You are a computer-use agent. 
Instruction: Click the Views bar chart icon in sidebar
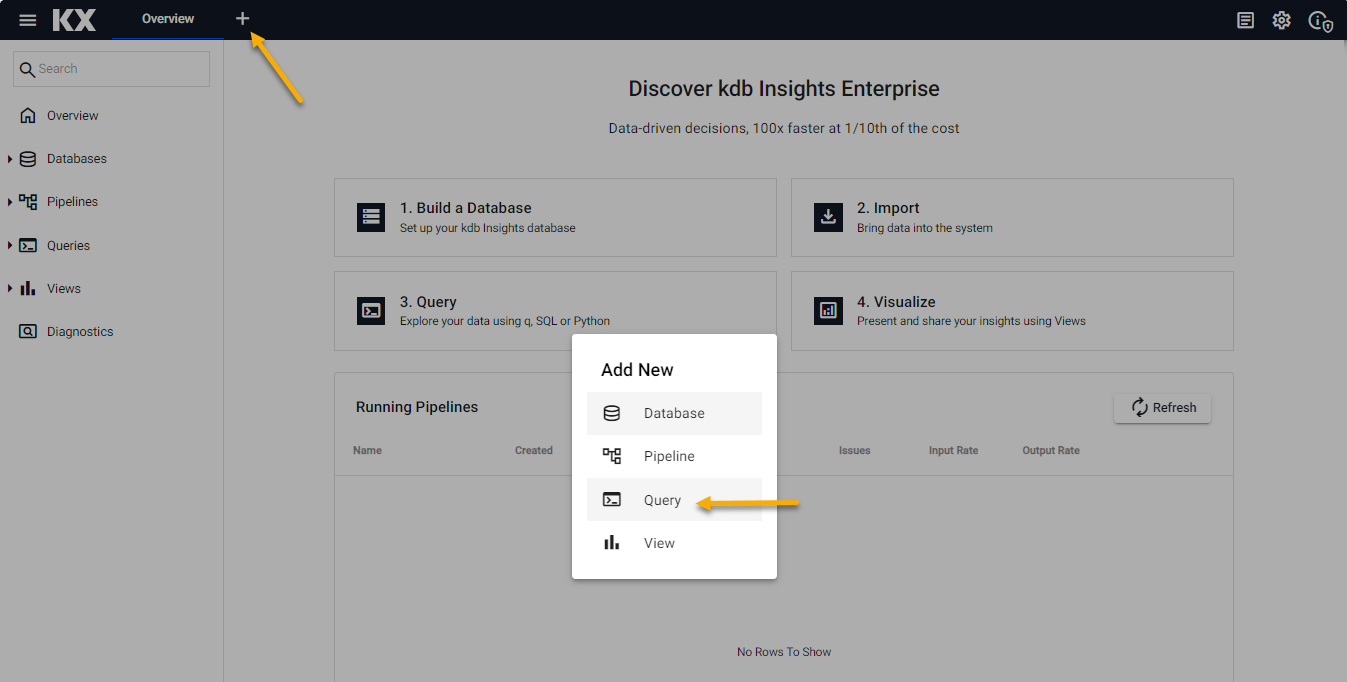(28, 289)
